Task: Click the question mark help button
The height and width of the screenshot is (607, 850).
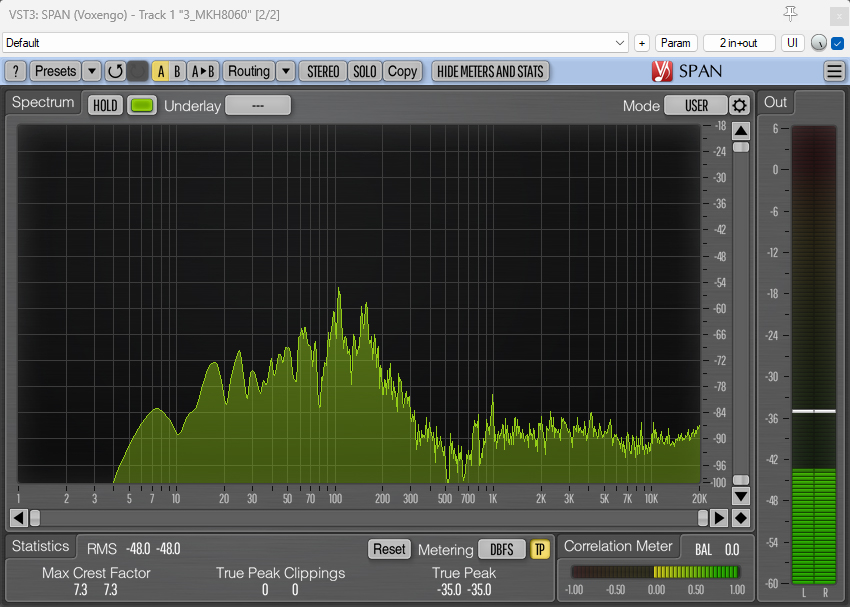Action: click(15, 71)
